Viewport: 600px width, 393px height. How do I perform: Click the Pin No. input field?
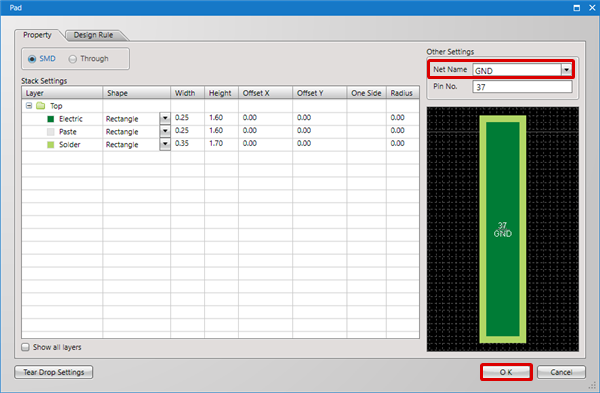pyautogui.click(x=522, y=87)
